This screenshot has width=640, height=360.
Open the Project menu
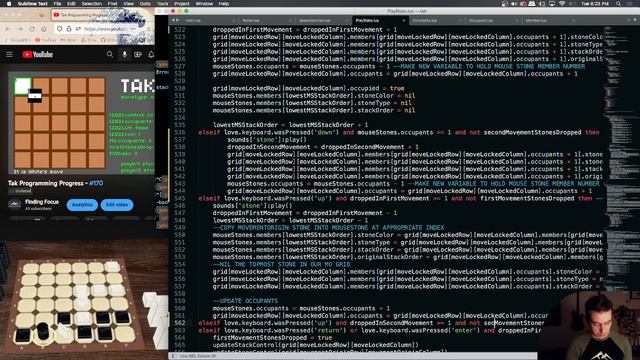coord(182,4)
